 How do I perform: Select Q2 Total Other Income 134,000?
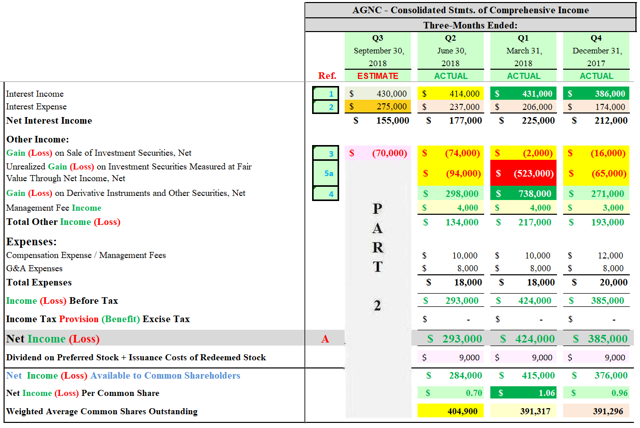450,222
